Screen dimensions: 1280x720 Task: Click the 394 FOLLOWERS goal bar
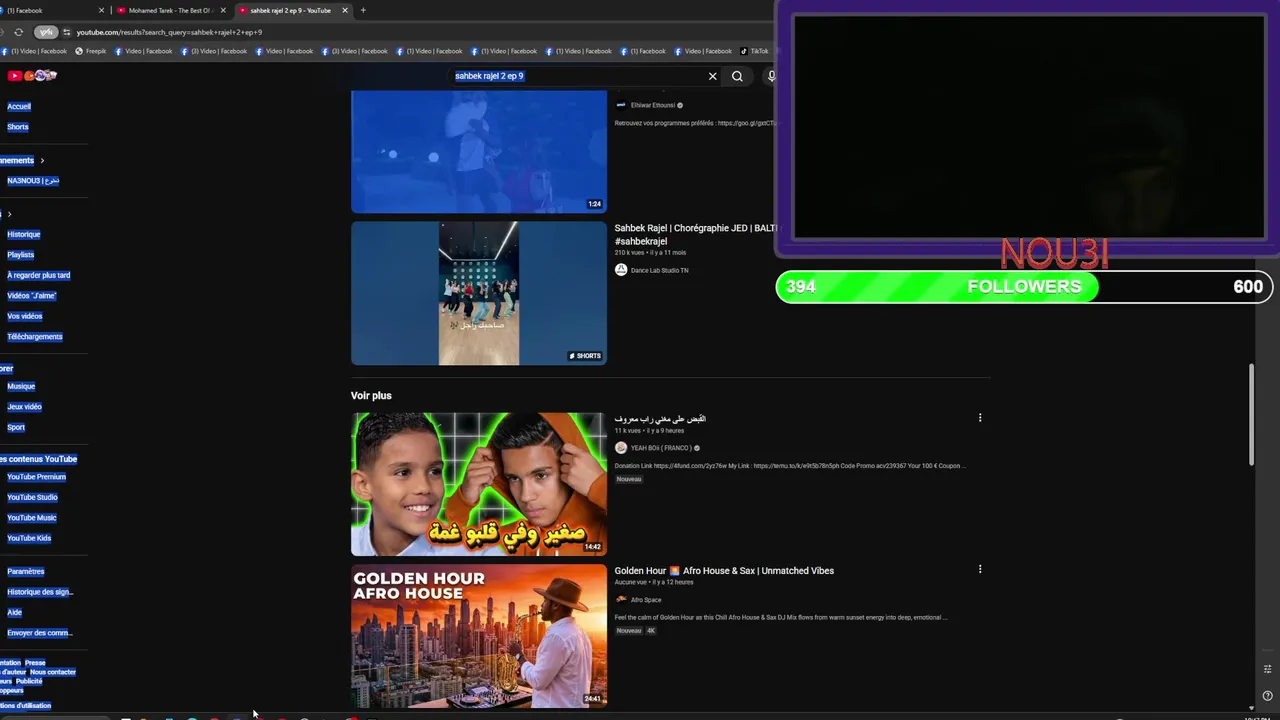[x=1024, y=287]
